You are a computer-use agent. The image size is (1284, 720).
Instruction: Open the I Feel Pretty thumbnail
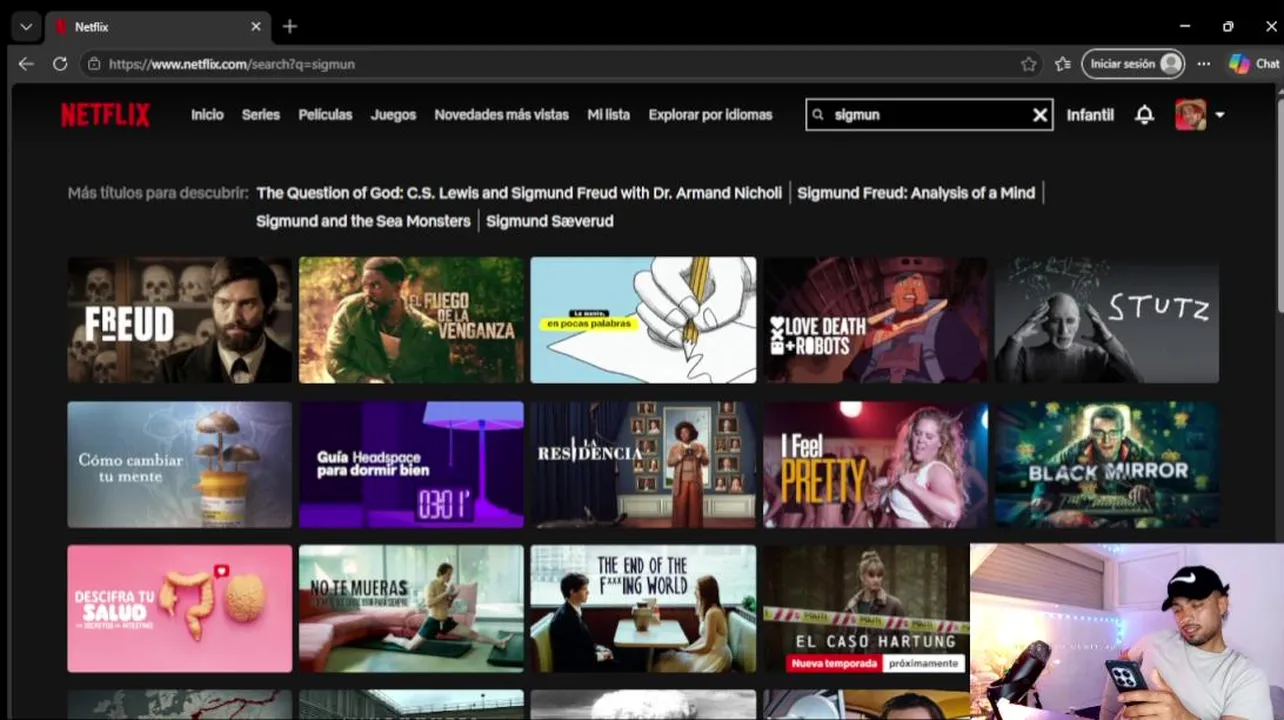pos(875,465)
